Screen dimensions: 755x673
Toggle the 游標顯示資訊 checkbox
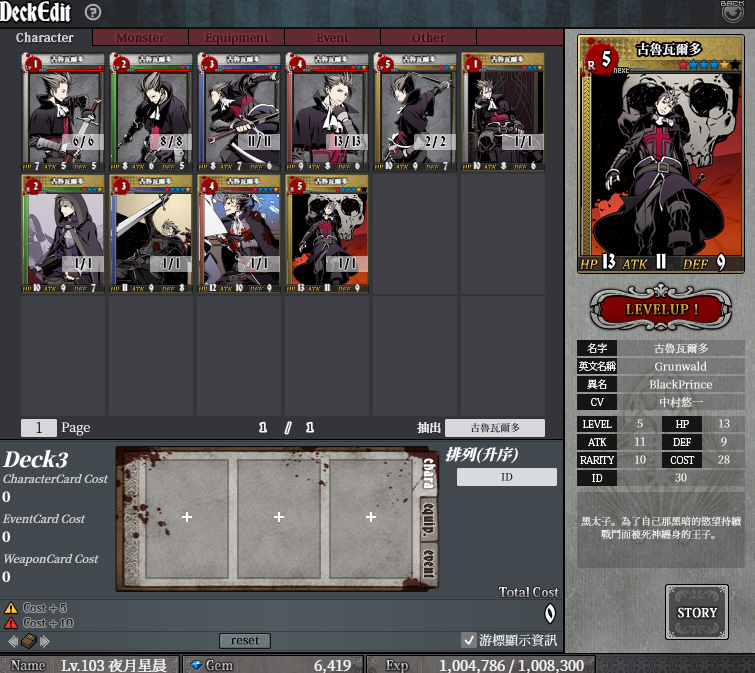click(469, 640)
